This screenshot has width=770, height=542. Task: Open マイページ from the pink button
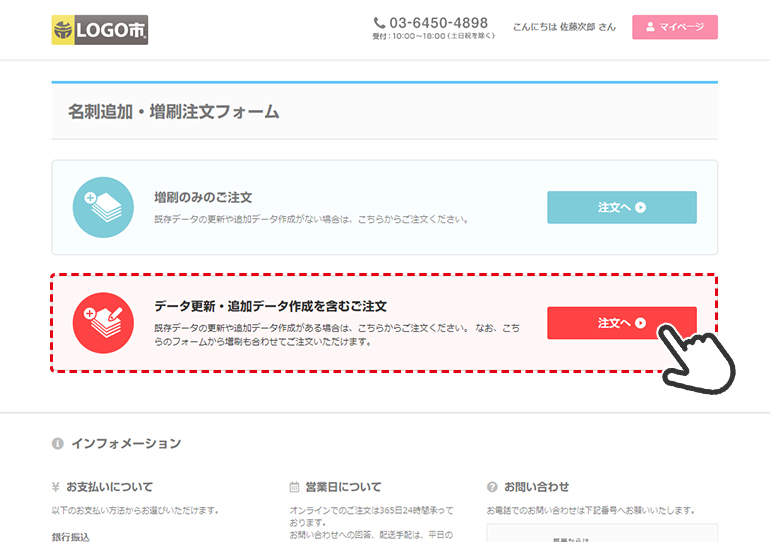pos(675,27)
